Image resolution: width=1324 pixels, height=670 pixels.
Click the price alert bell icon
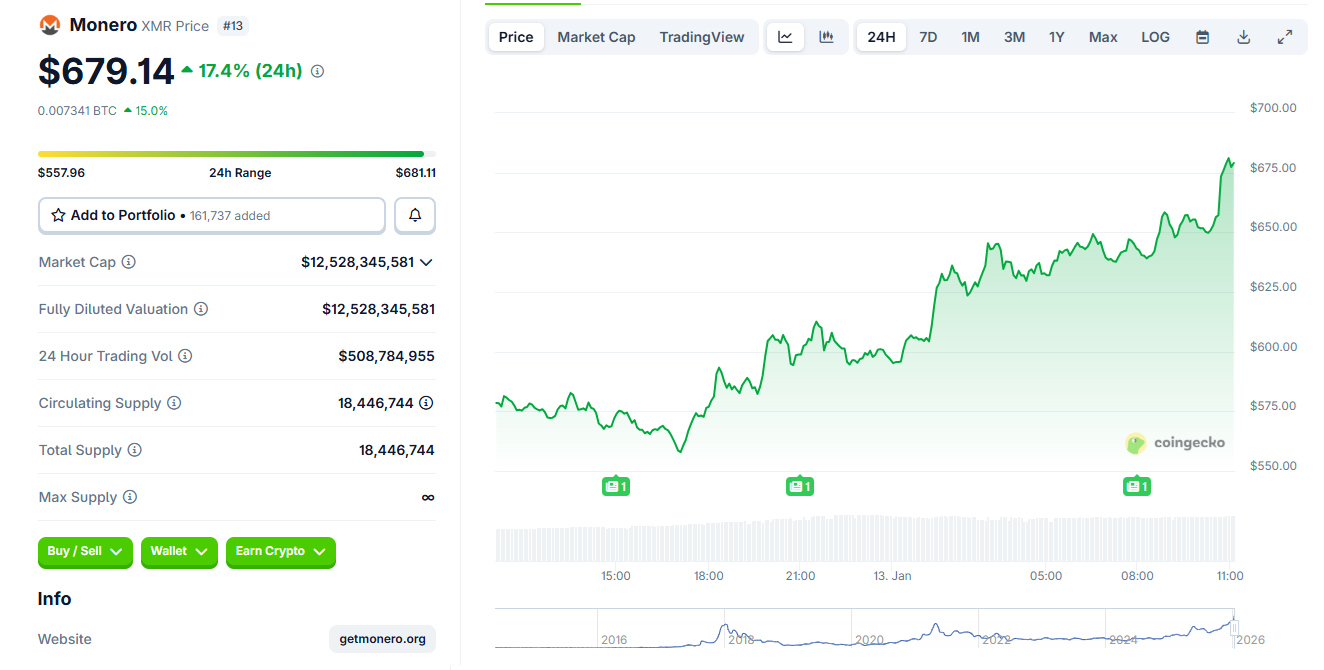(x=414, y=215)
